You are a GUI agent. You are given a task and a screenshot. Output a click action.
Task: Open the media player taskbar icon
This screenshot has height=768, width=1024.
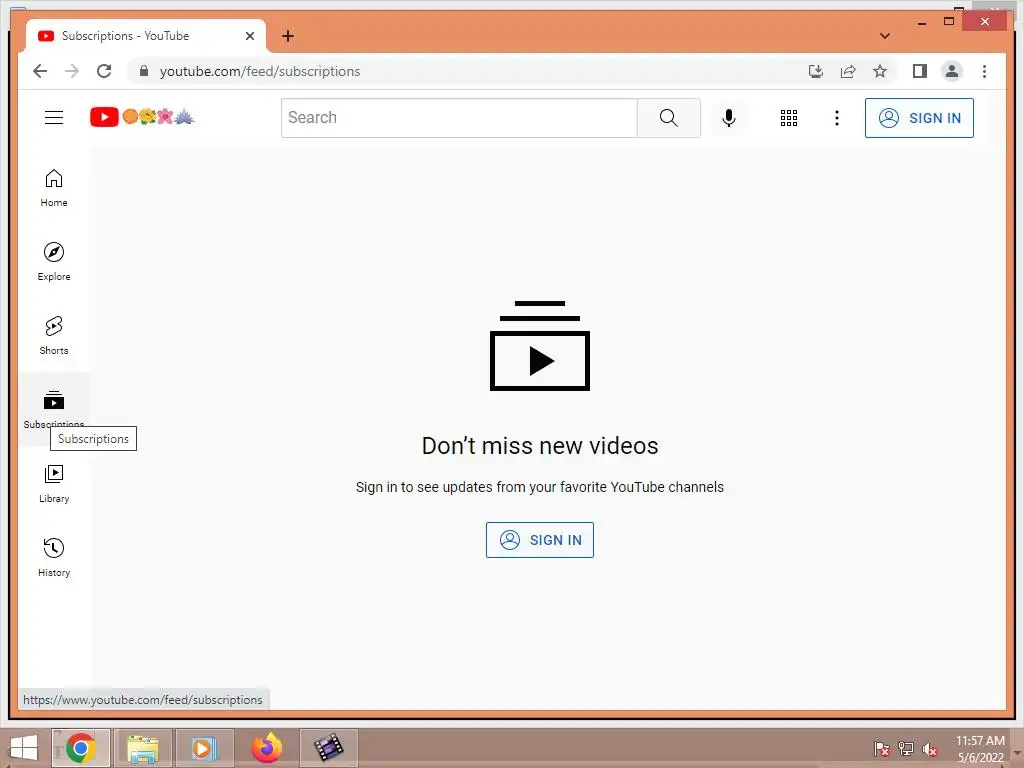click(204, 748)
